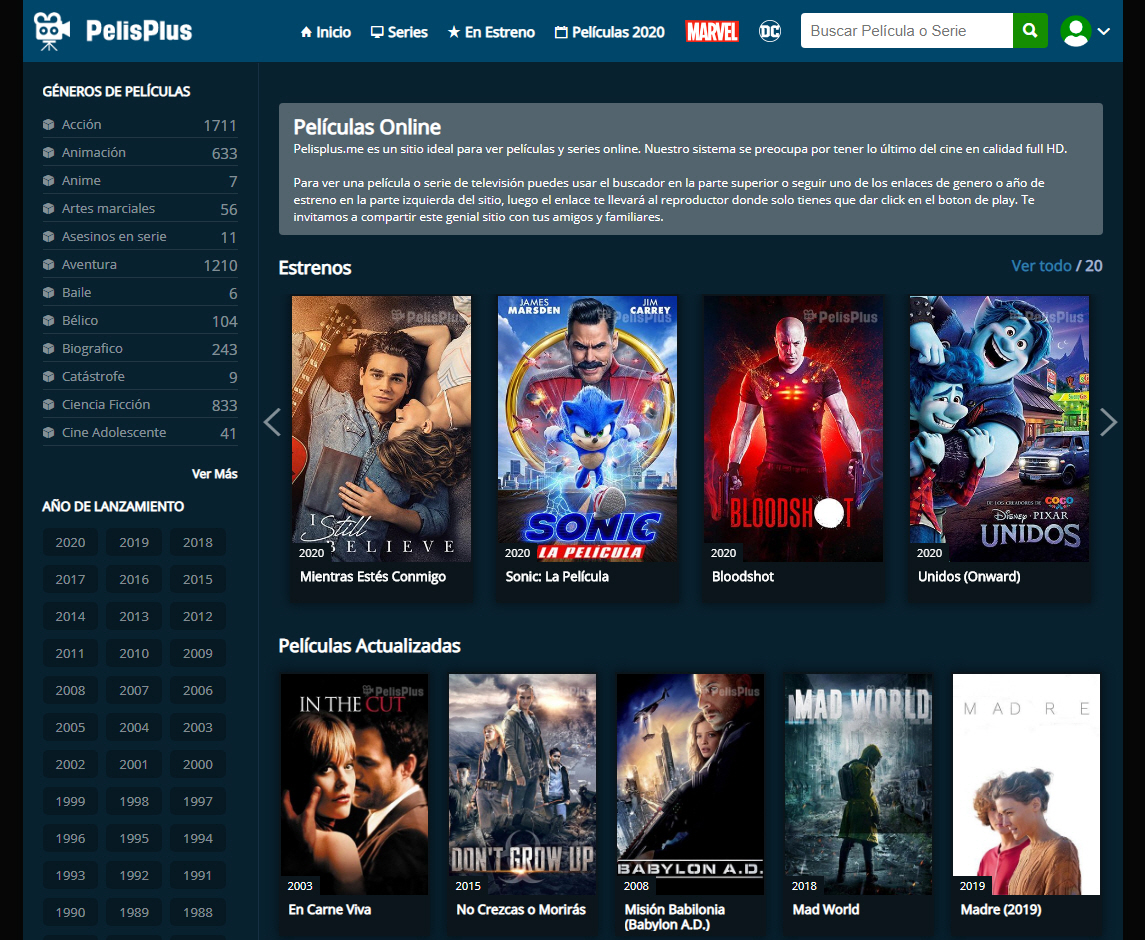The image size is (1145, 940).
Task: Filter by release year 2019
Action: point(134,543)
